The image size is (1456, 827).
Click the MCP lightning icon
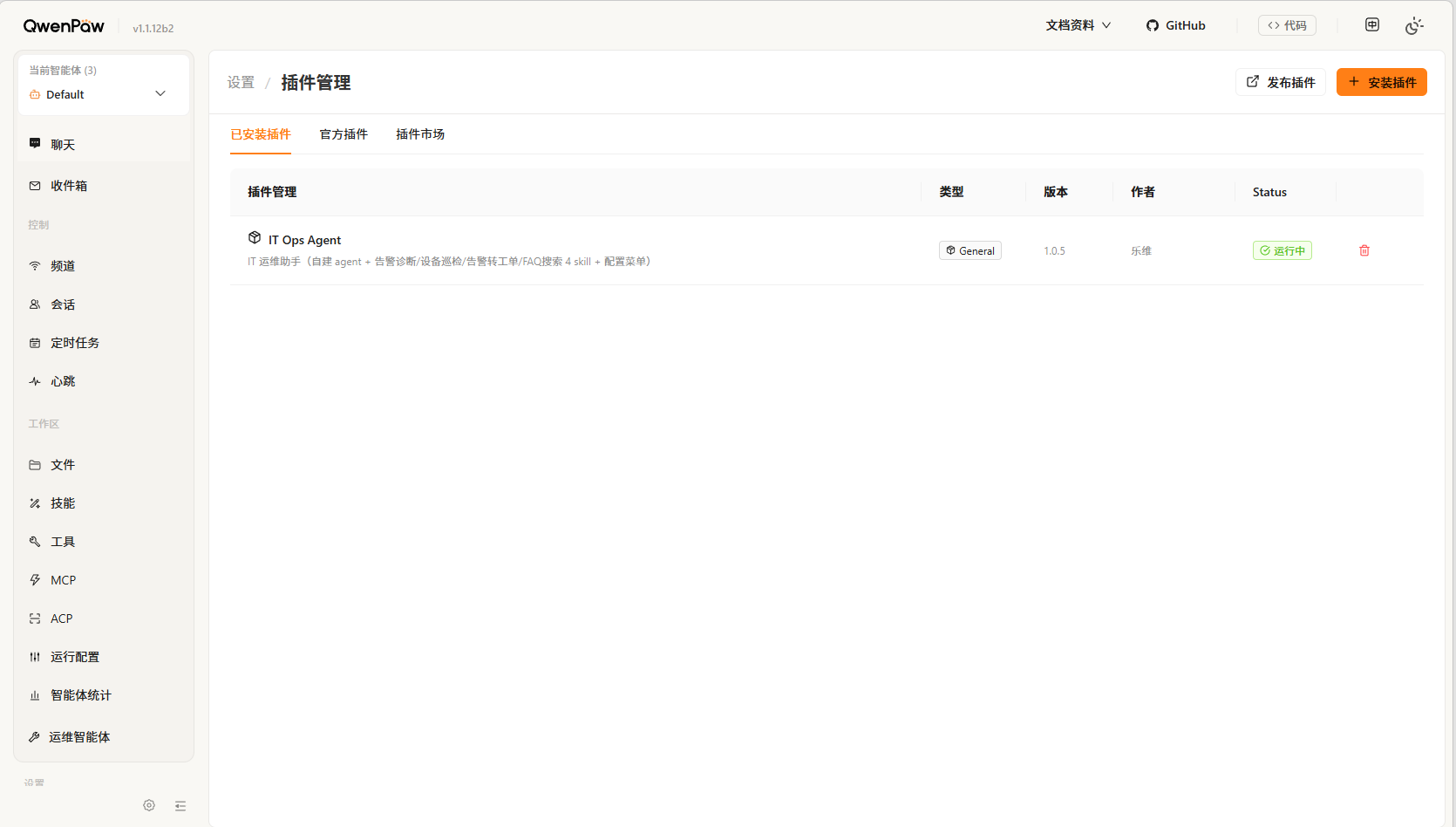pyautogui.click(x=35, y=580)
